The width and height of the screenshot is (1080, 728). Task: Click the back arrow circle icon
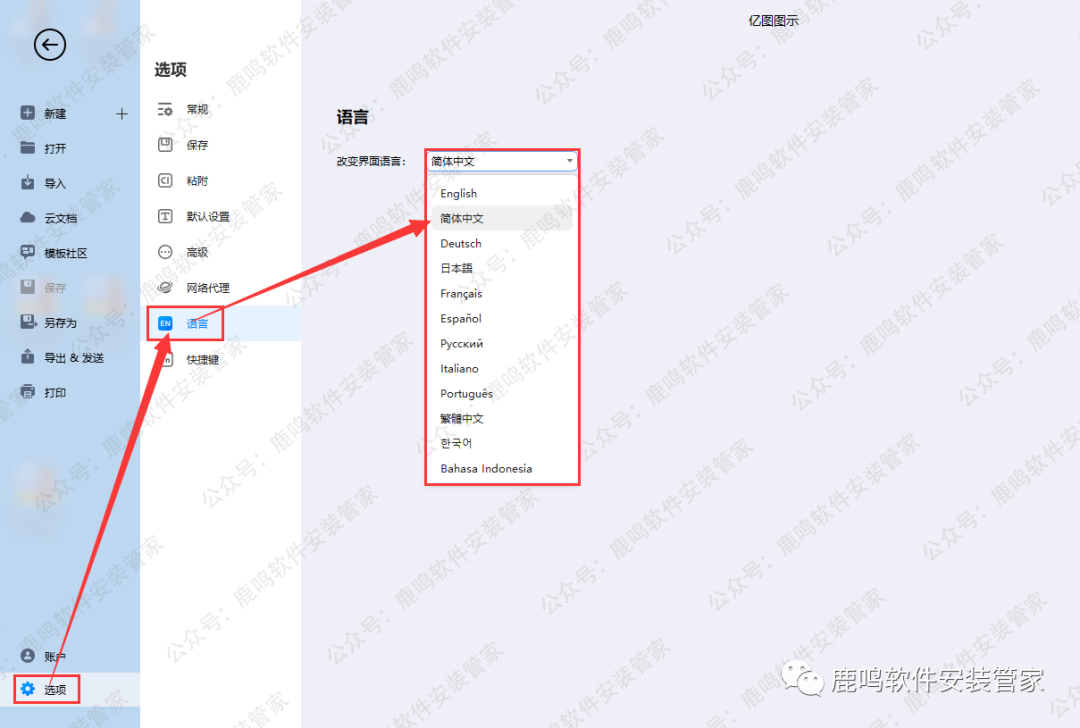pos(50,45)
